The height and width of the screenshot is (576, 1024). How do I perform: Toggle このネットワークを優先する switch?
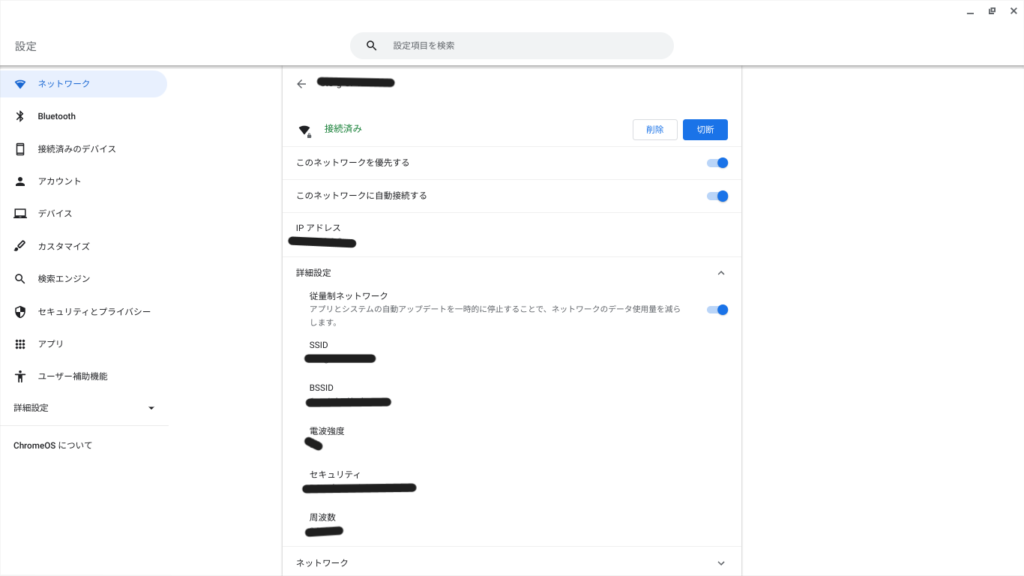[717, 163]
